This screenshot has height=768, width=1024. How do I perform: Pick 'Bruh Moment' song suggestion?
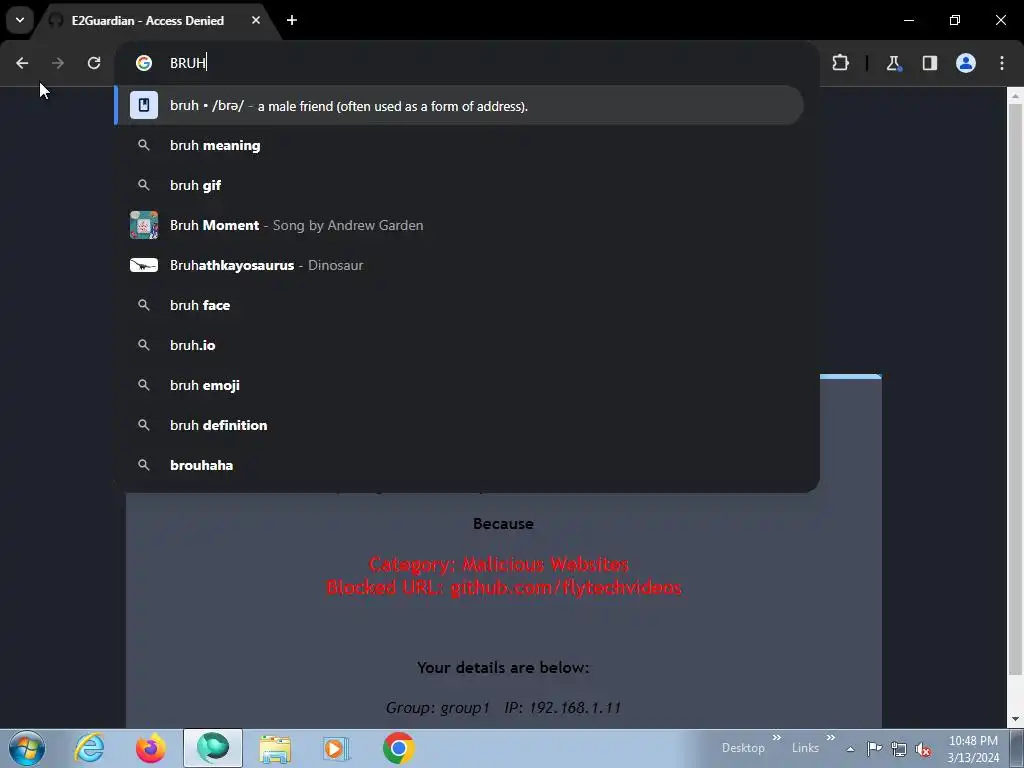pyautogui.click(x=459, y=225)
